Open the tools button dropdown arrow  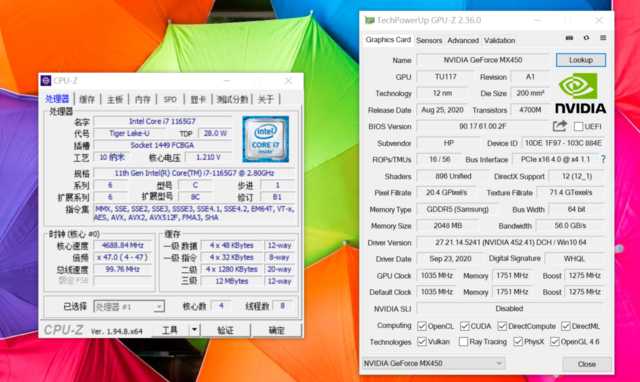[x=195, y=329]
